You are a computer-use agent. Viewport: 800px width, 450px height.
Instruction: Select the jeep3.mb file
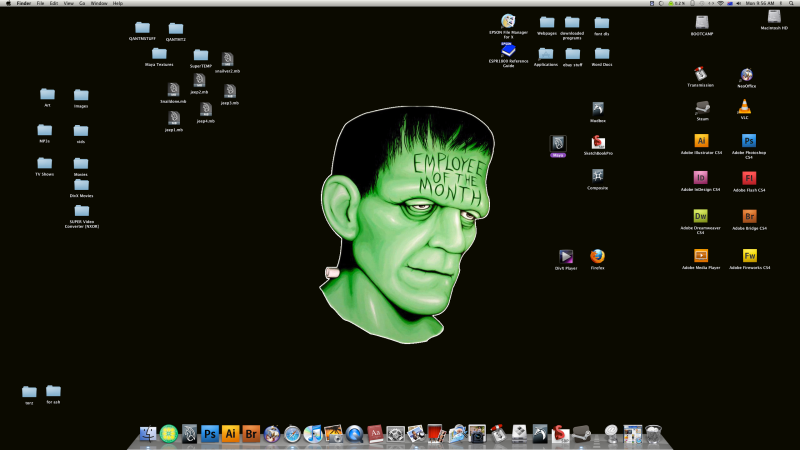230,91
